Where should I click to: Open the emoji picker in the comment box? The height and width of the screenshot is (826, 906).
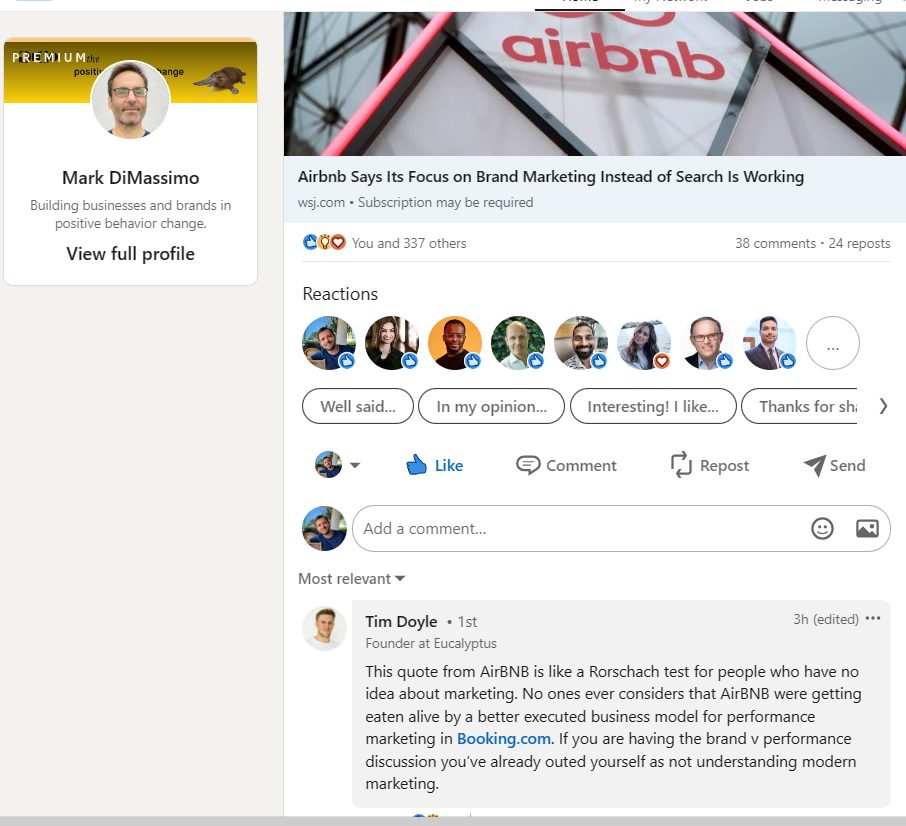point(822,528)
